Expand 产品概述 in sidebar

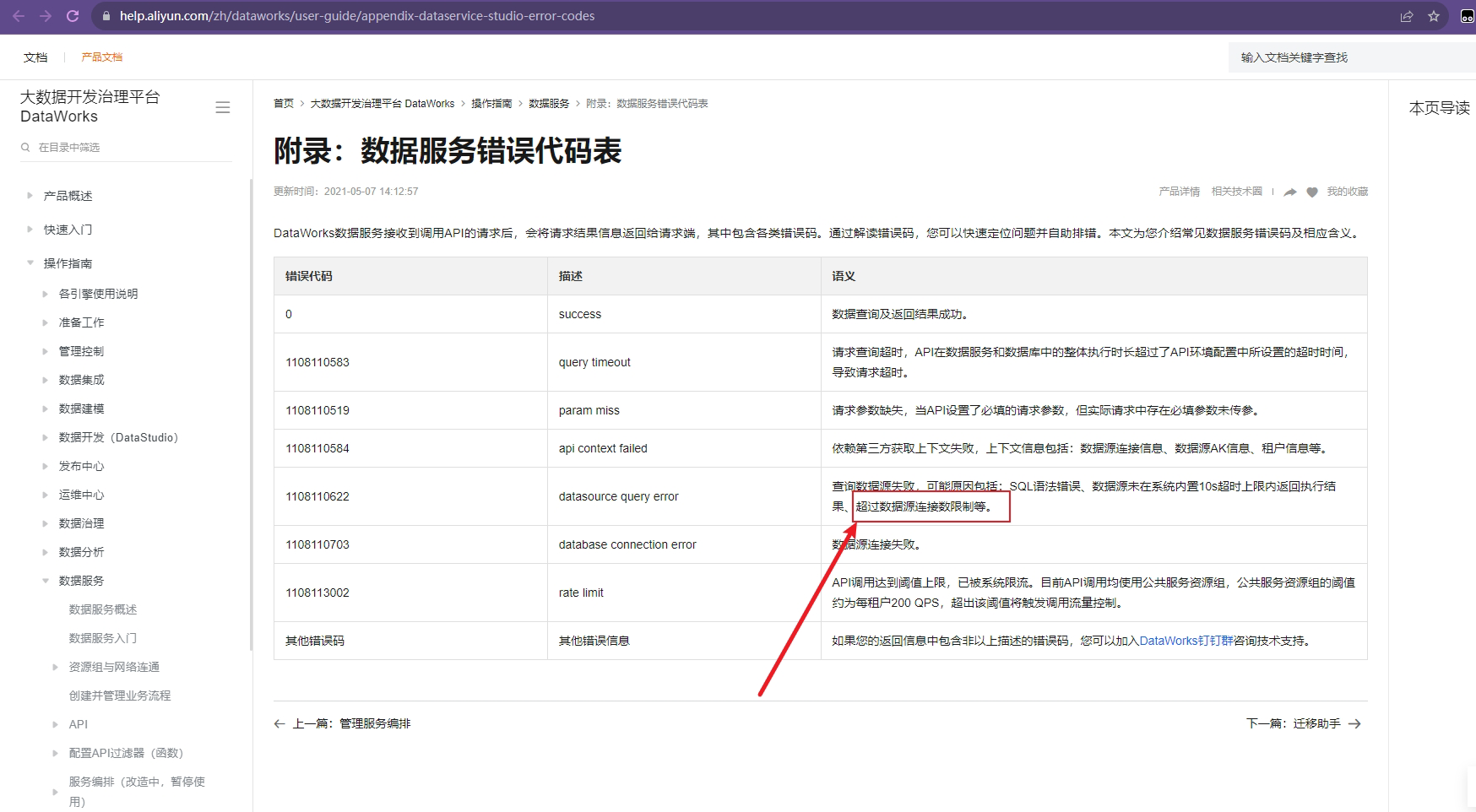click(30, 195)
